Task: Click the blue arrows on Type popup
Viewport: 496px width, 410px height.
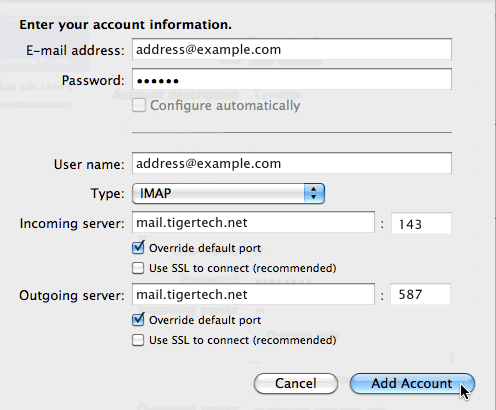Action: (x=314, y=193)
